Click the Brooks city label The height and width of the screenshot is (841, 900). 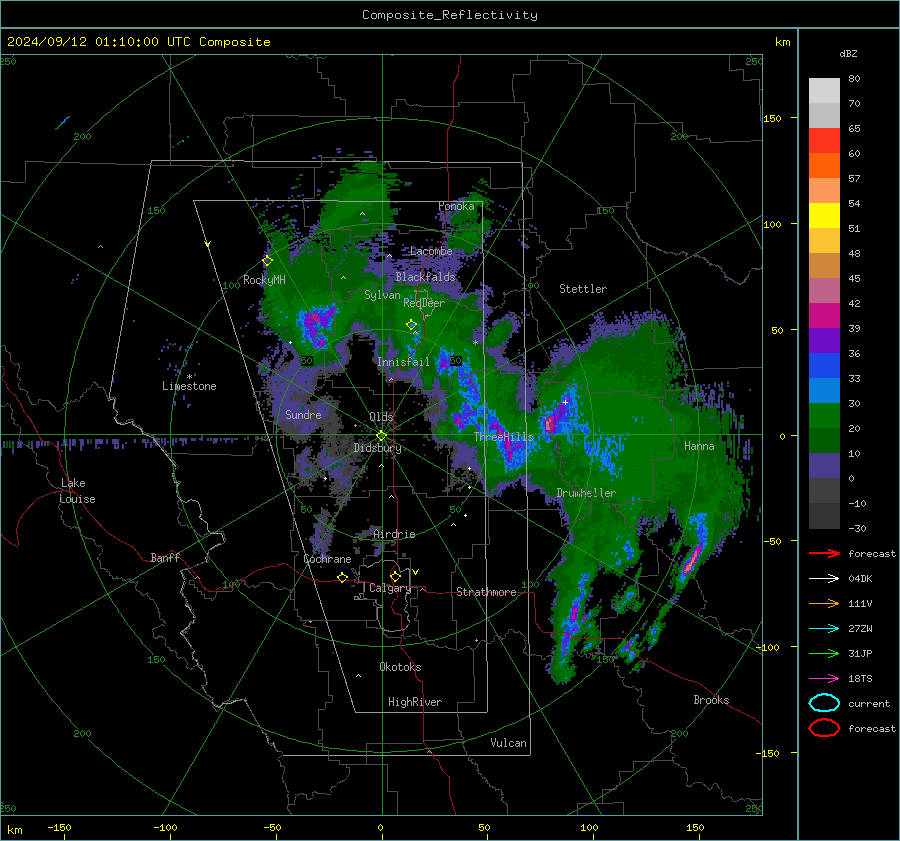[711, 700]
